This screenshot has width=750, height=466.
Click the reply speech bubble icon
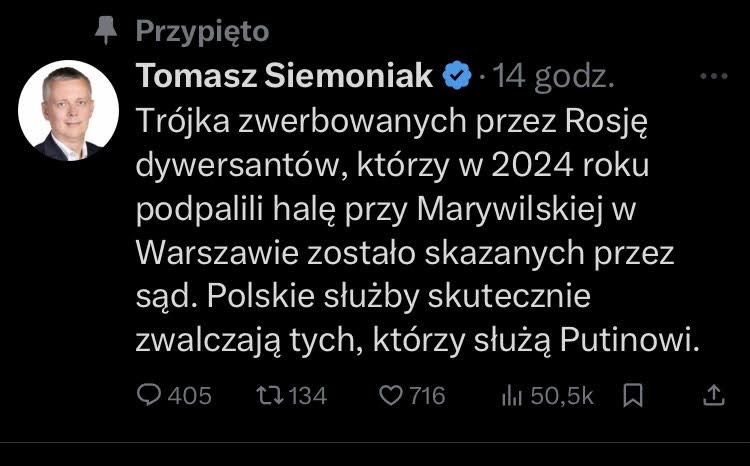tap(148, 396)
